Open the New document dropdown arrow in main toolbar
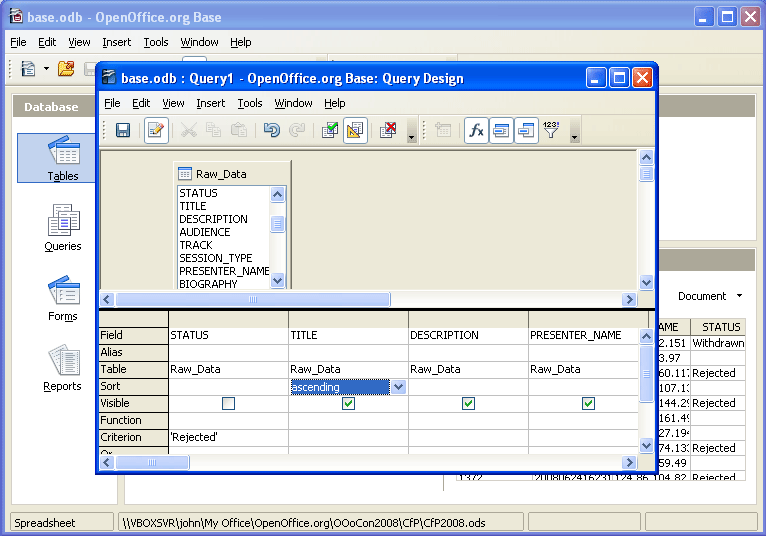 coord(46,69)
